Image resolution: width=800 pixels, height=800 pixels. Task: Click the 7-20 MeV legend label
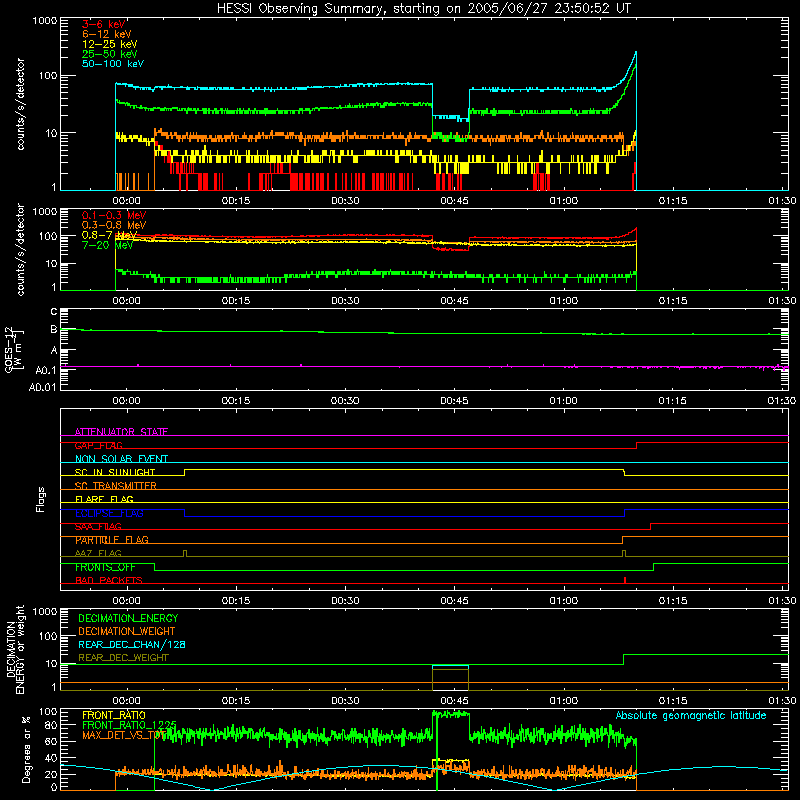tap(107, 245)
